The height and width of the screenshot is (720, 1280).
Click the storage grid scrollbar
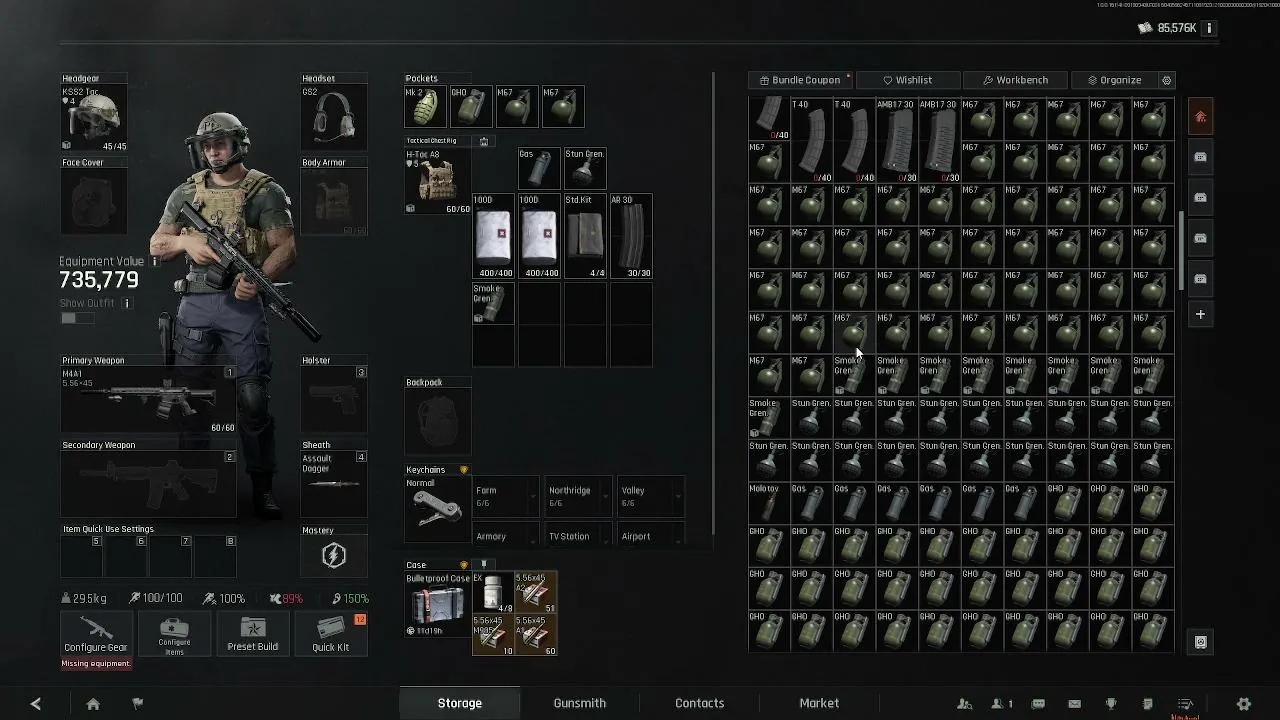pyautogui.click(x=1181, y=251)
